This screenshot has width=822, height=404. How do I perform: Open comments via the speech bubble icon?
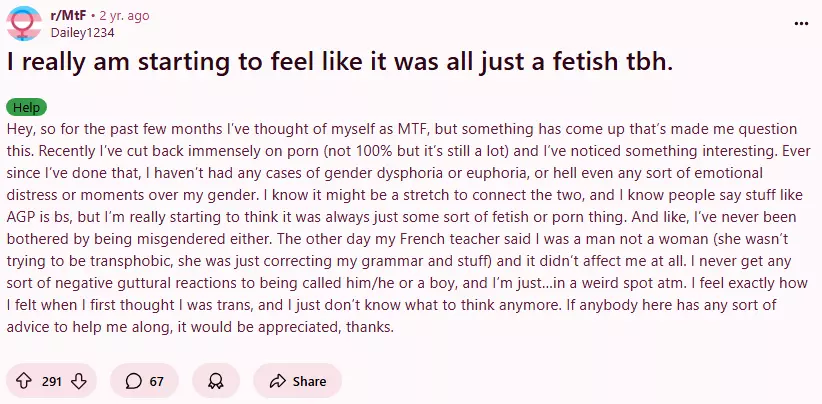pos(134,381)
